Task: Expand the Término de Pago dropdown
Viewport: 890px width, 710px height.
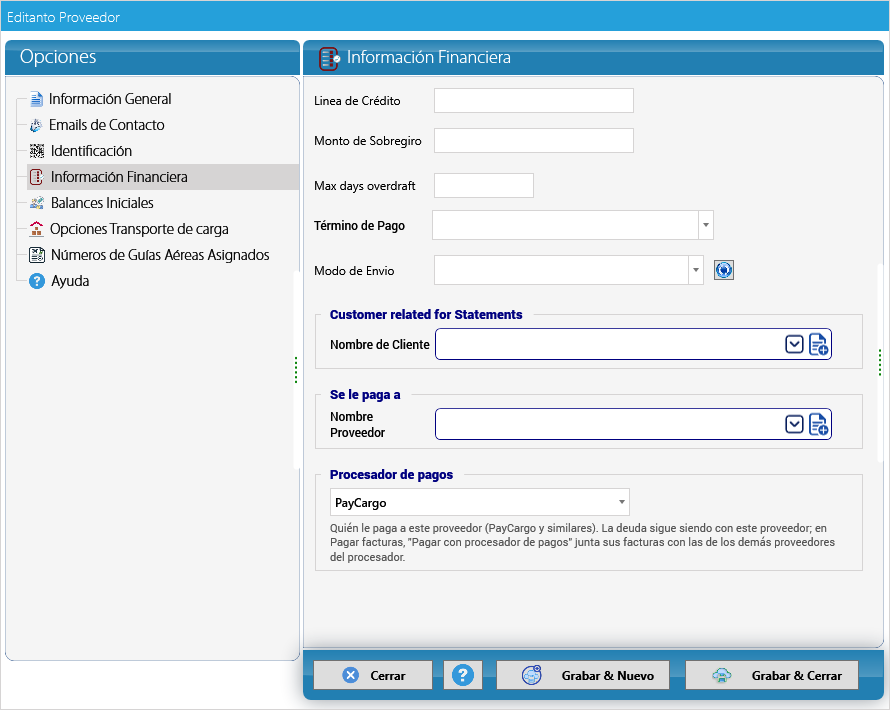Action: tap(706, 225)
